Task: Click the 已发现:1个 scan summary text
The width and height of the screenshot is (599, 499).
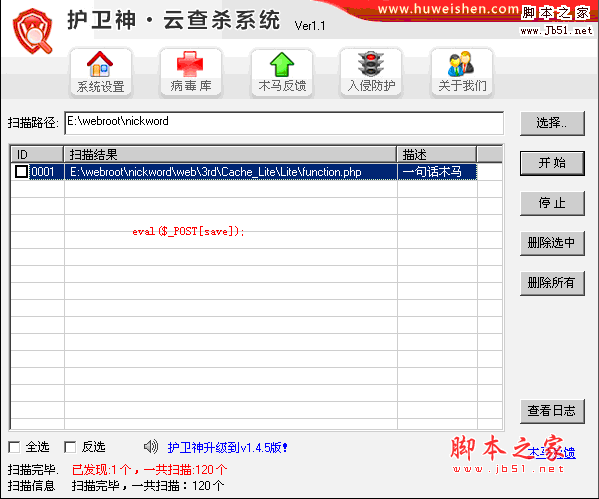Action: [149, 470]
